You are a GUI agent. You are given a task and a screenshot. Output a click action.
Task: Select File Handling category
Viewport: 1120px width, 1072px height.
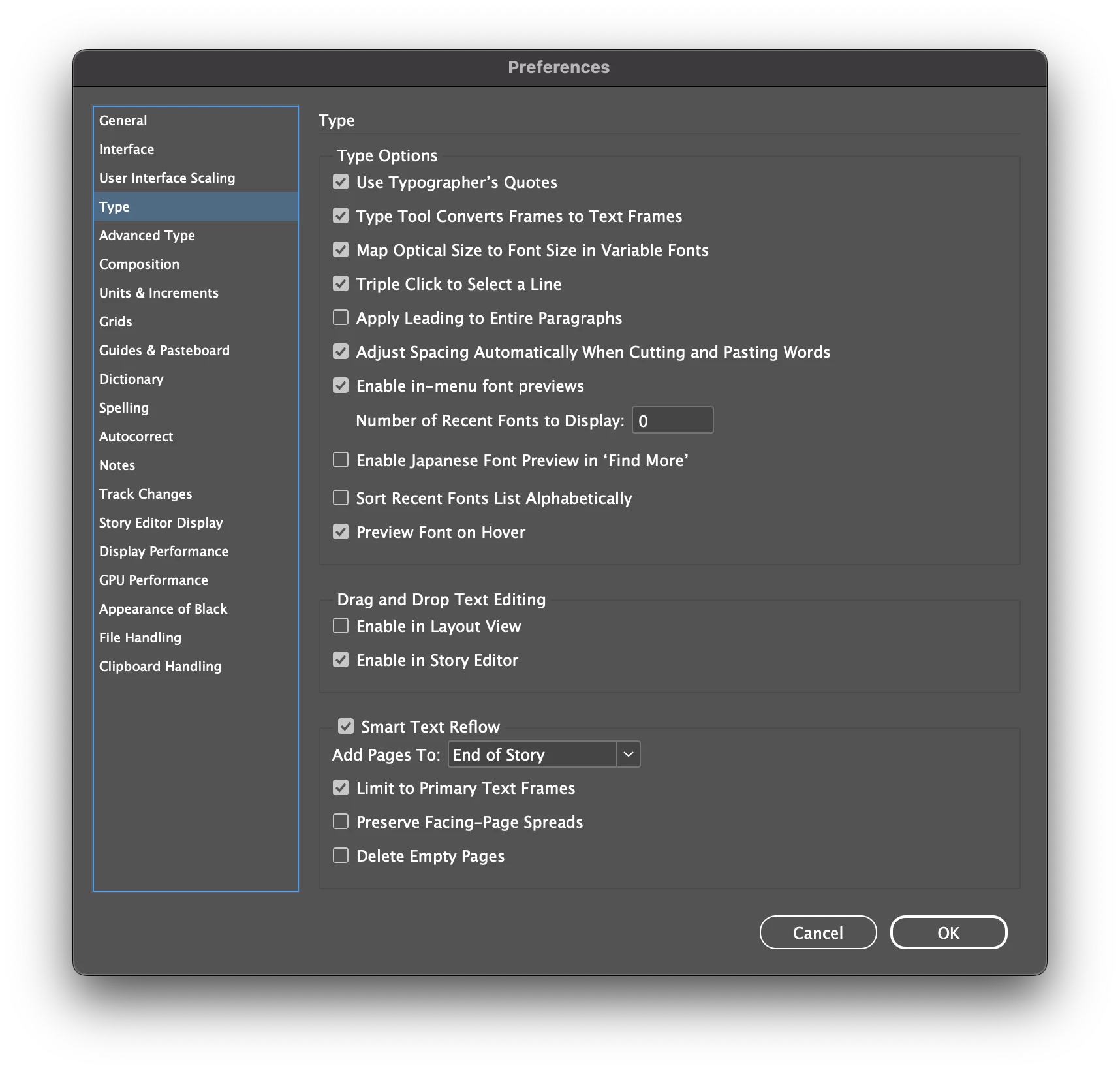pyautogui.click(x=196, y=638)
